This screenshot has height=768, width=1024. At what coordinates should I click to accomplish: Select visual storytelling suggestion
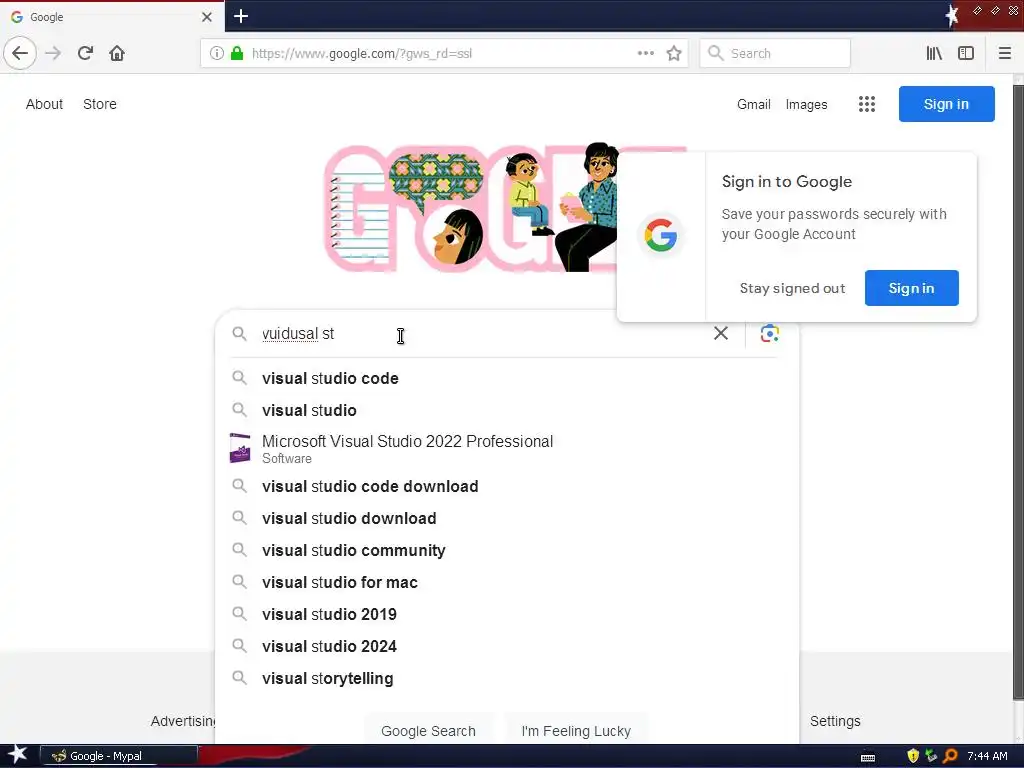(507, 679)
